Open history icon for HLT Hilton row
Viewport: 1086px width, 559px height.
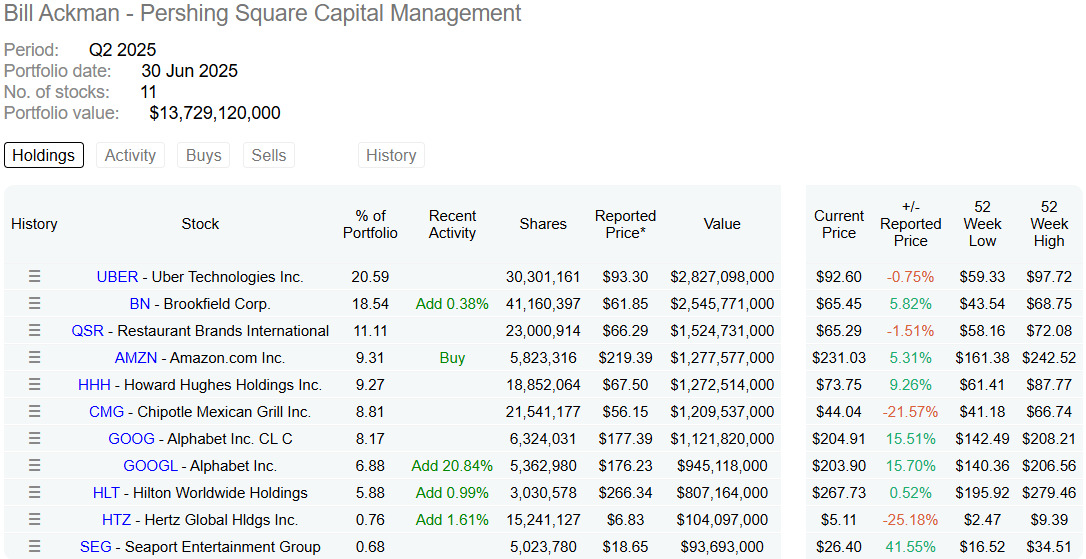34,493
